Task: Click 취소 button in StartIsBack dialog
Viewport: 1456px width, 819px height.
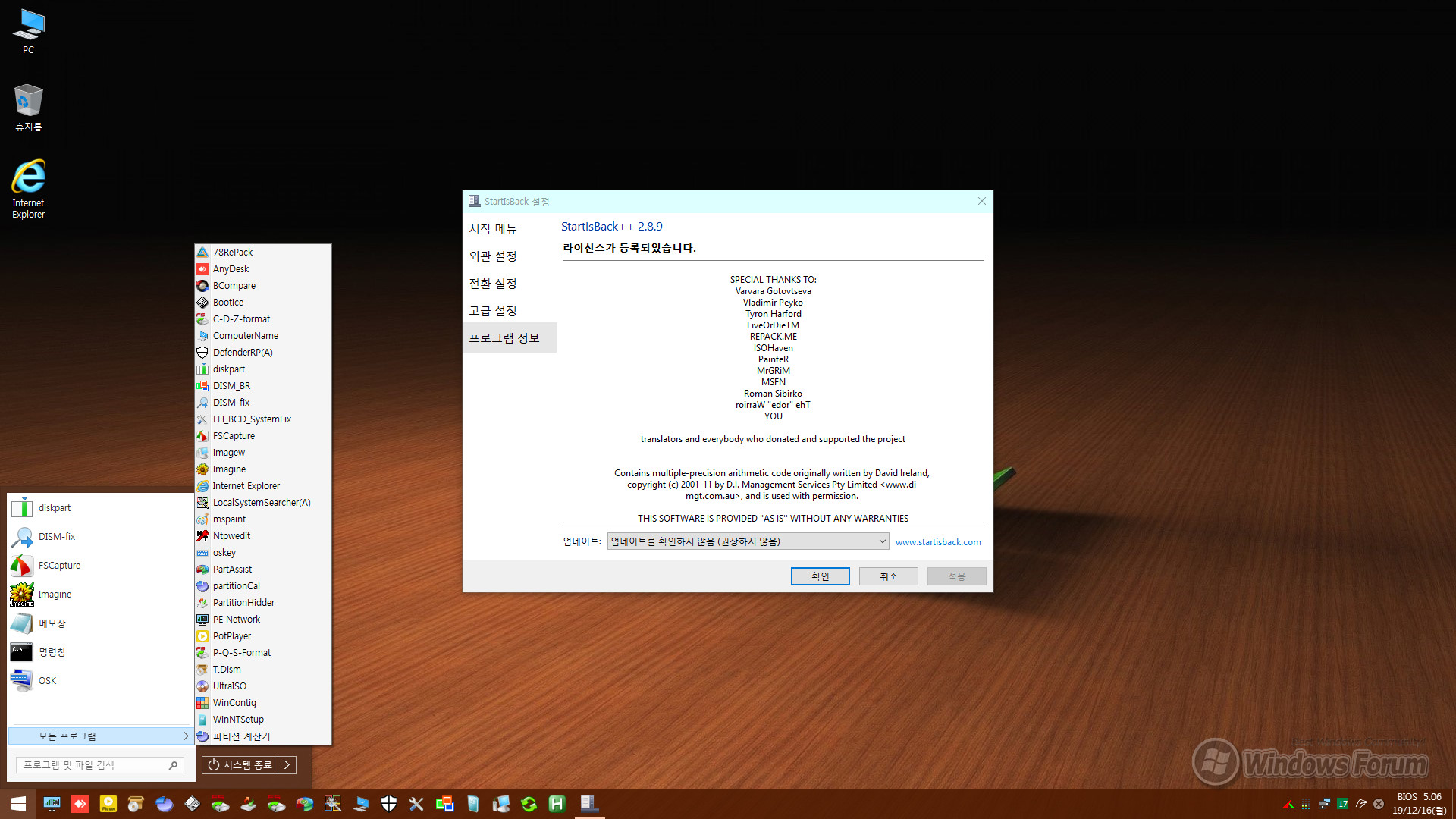Action: click(889, 576)
